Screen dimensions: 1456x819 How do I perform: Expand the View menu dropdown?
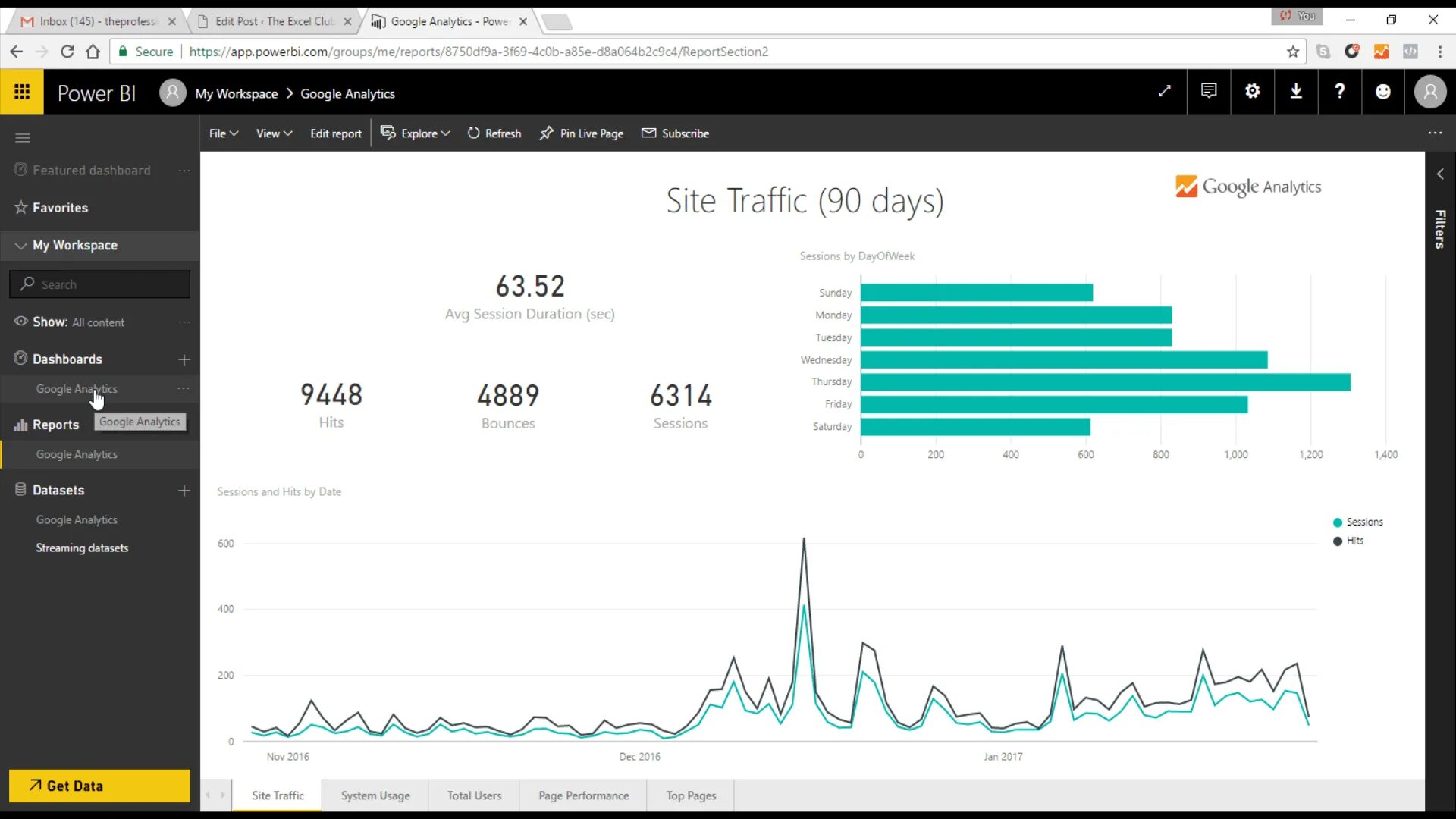(273, 133)
